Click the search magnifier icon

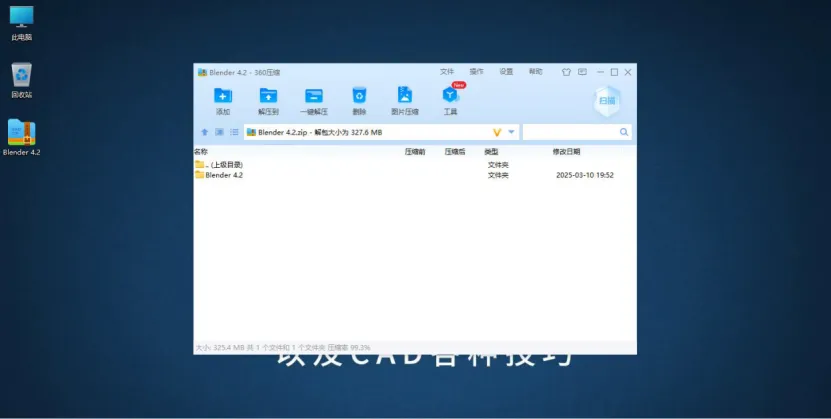pyautogui.click(x=624, y=132)
